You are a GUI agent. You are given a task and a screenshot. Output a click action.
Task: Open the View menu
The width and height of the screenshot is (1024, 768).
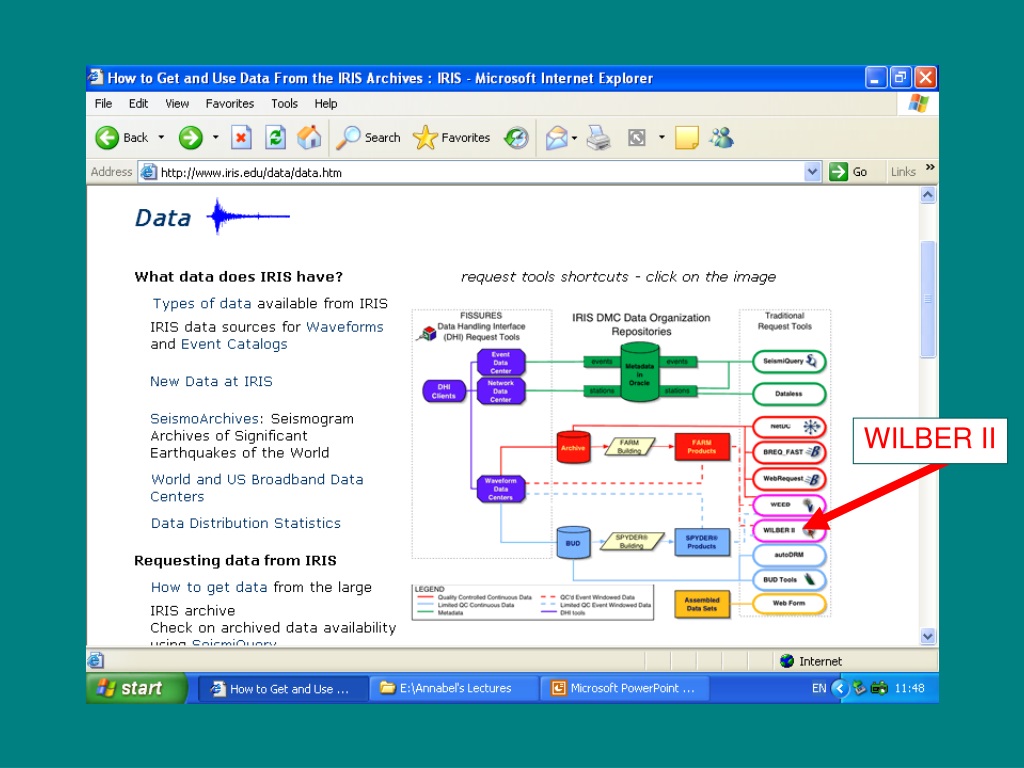[x=176, y=103]
